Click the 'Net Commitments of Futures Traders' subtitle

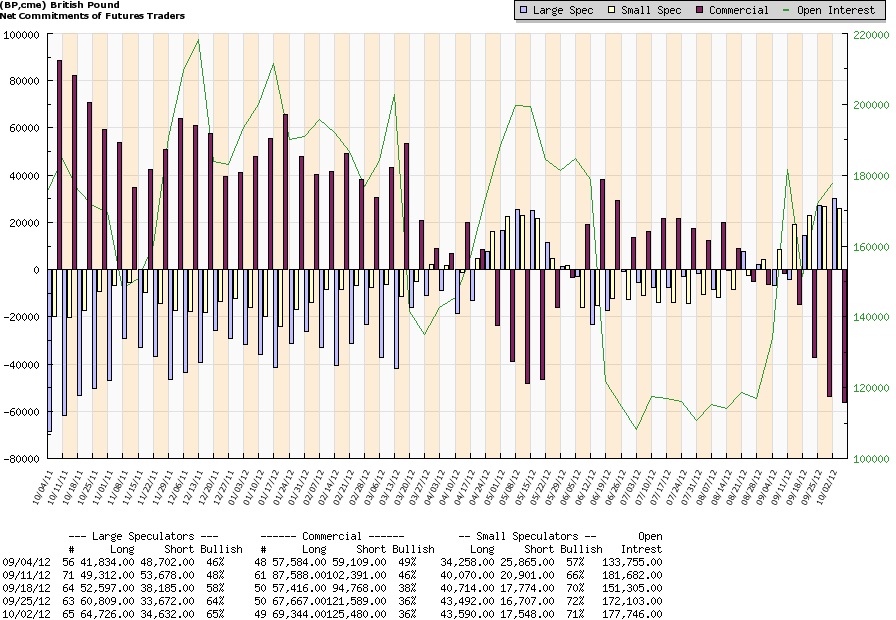click(x=92, y=16)
